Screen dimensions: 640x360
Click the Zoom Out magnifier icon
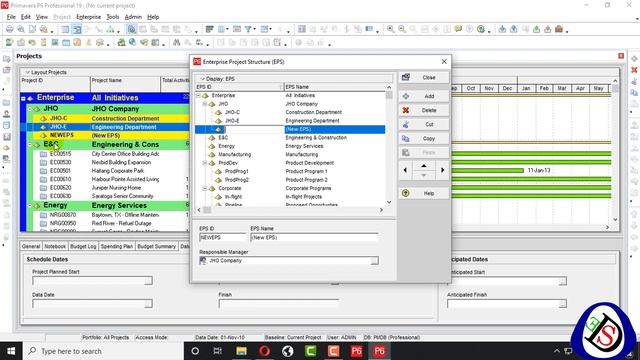pyautogui.click(x=402, y=29)
